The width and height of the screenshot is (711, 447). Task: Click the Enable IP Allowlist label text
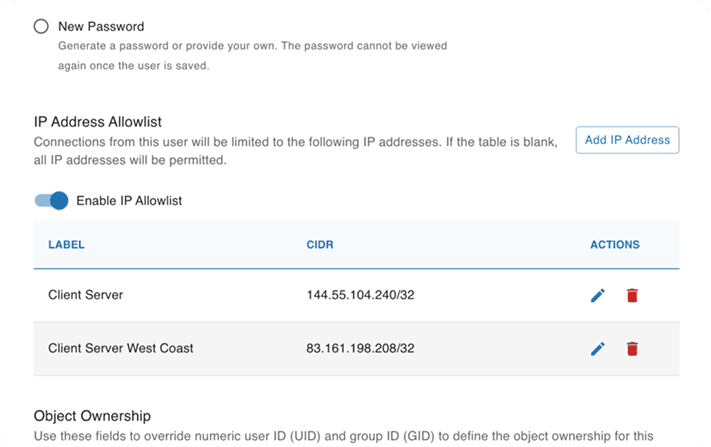[x=129, y=201]
